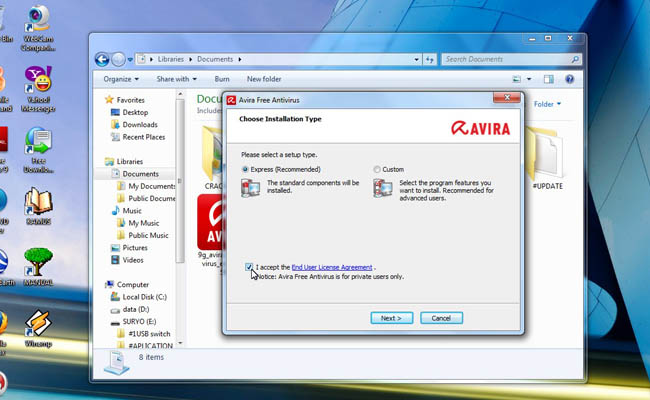650x400 pixels.
Task: Open Free Download Manager desktop shortcut
Action: pyautogui.click(x=38, y=150)
